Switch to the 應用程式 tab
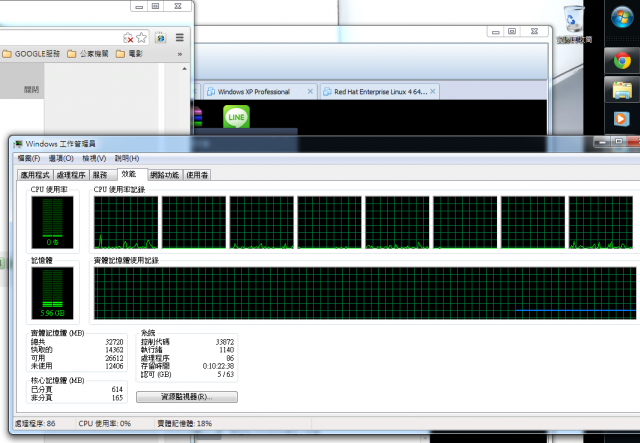The height and width of the screenshot is (443, 640). [x=35, y=175]
